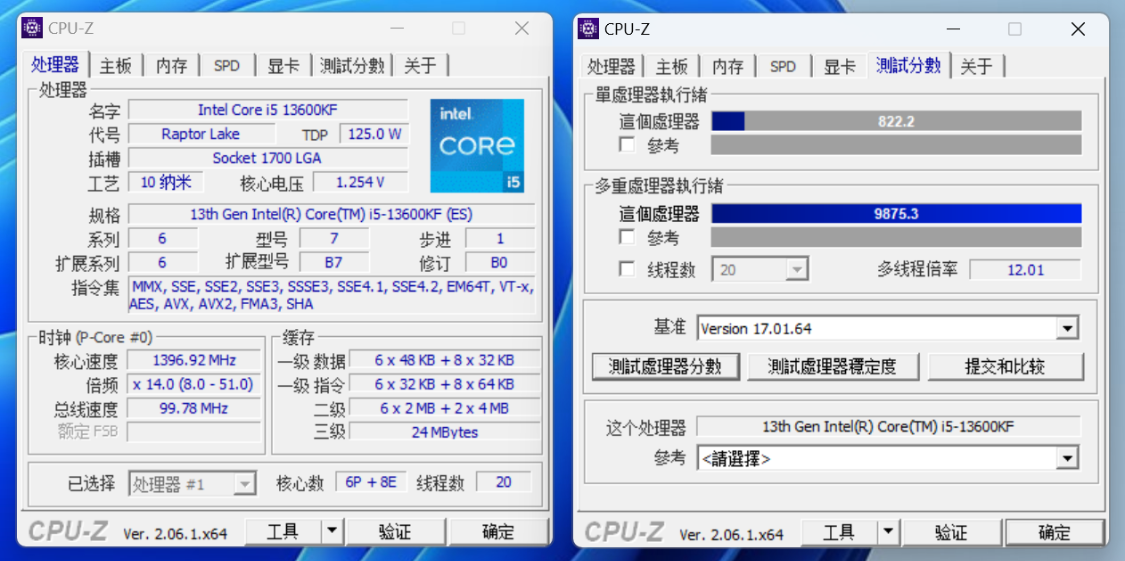
Task: Open SPD tab in left window
Action: tap(227, 66)
